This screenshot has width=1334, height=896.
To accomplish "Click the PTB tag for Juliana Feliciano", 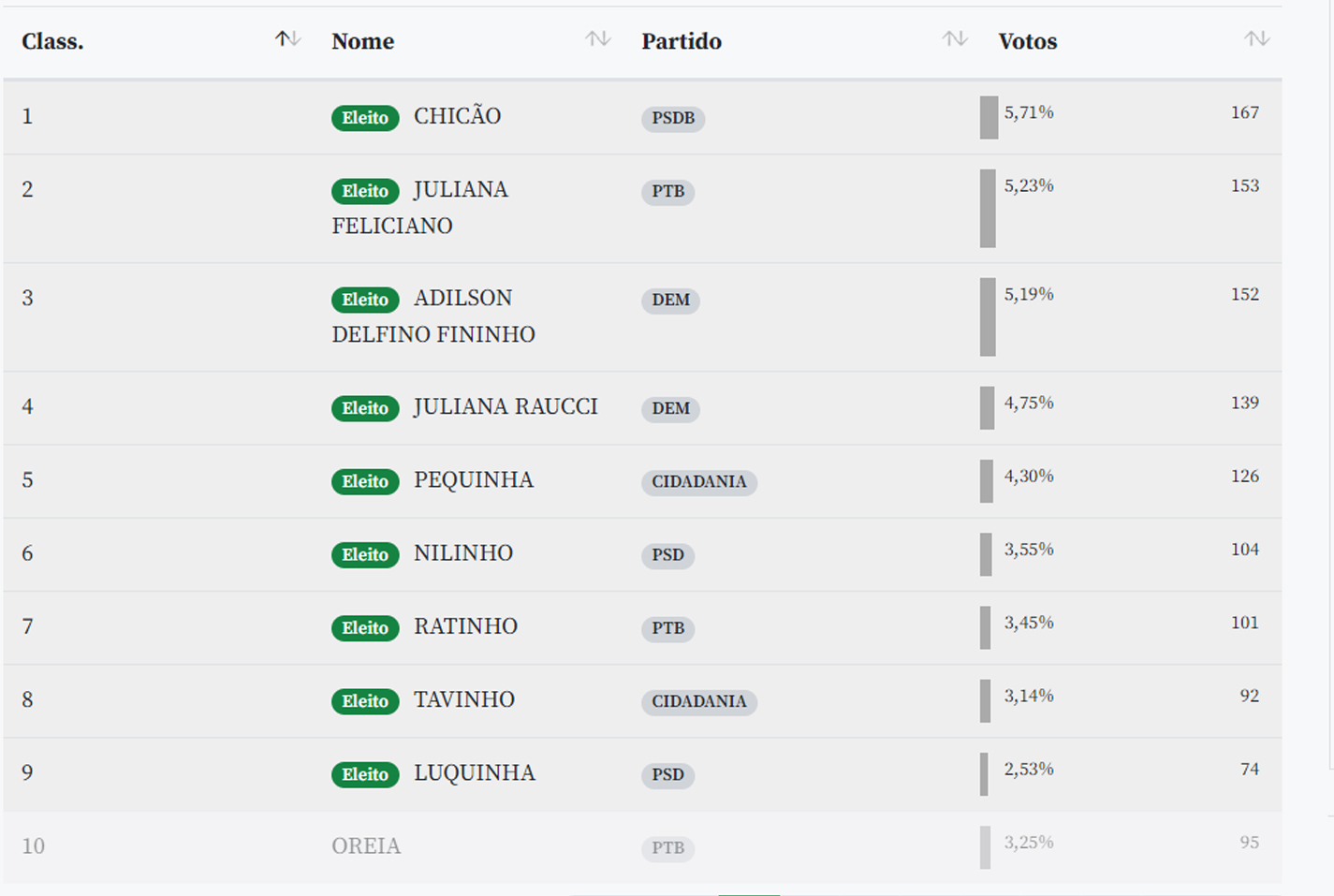I will click(x=667, y=192).
